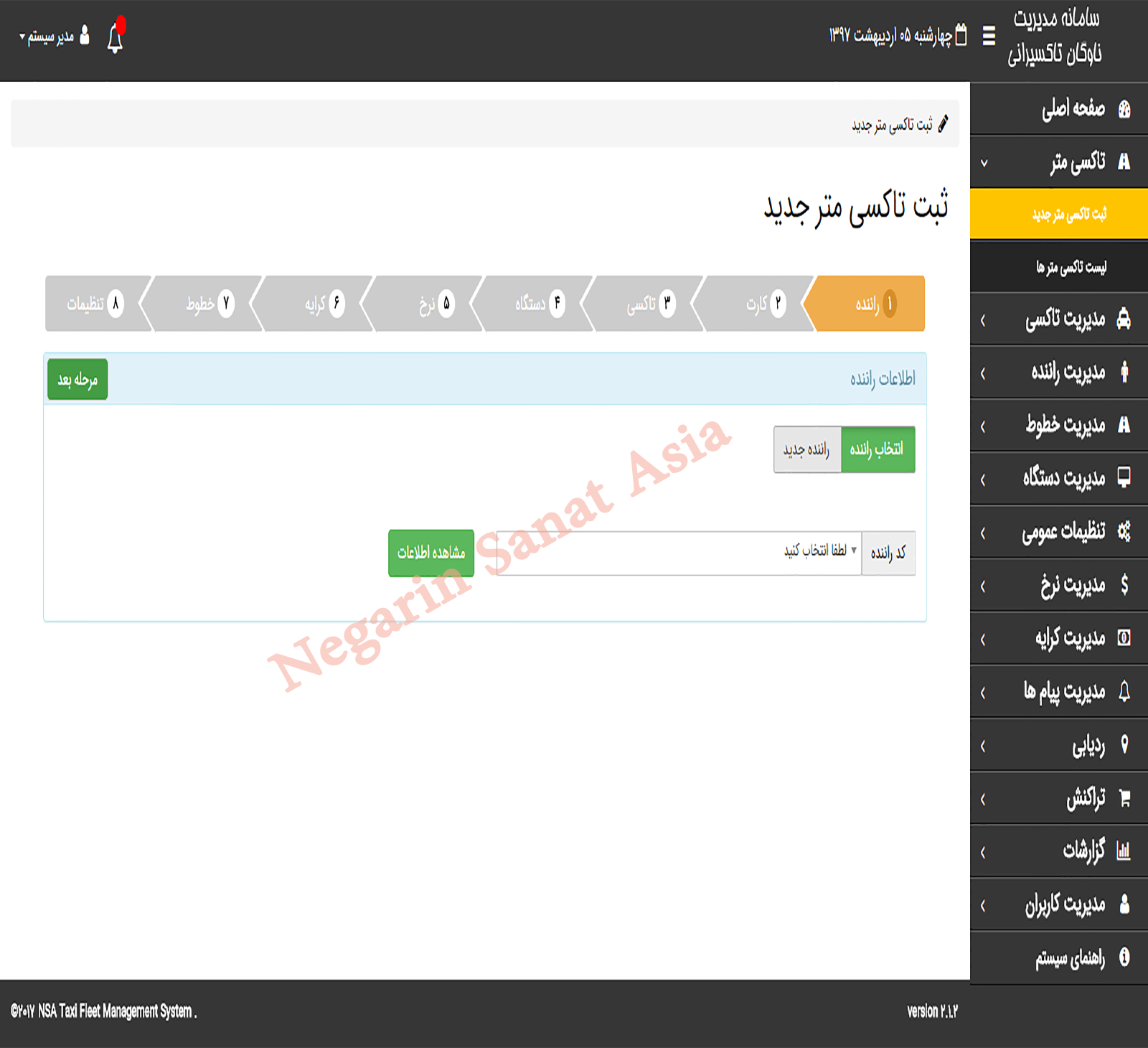Expand the مدیریت کرایه chevron
This screenshot has height=1048, width=1148.
(x=983, y=640)
